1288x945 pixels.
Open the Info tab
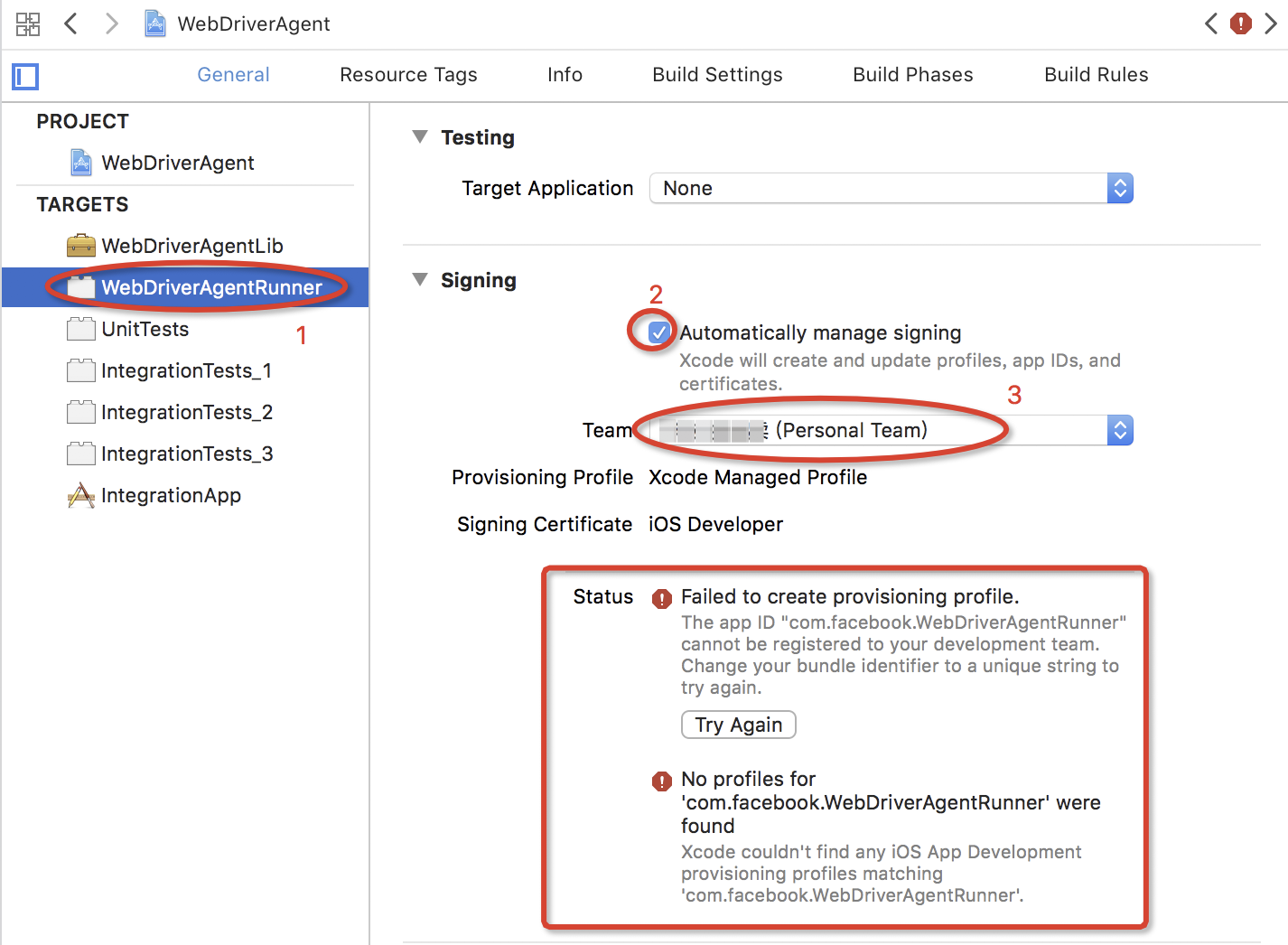coord(565,75)
